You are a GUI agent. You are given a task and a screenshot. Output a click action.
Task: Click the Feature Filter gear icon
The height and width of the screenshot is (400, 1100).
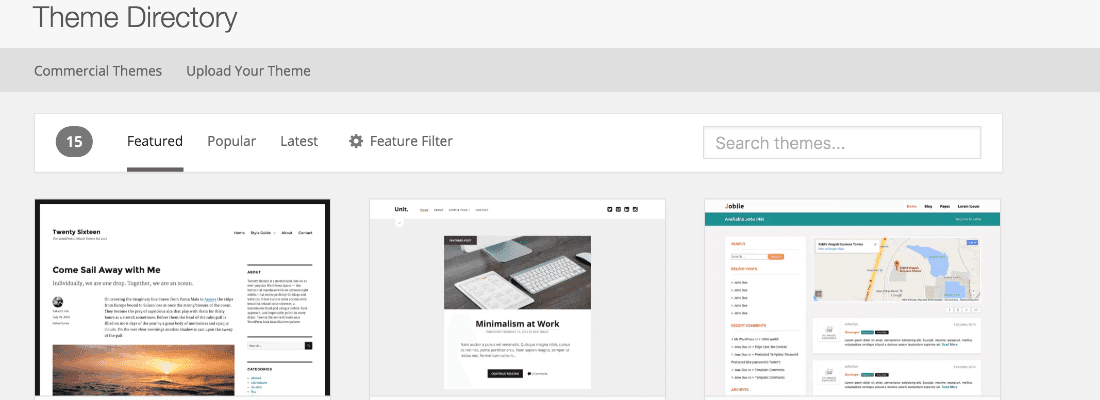click(x=356, y=141)
